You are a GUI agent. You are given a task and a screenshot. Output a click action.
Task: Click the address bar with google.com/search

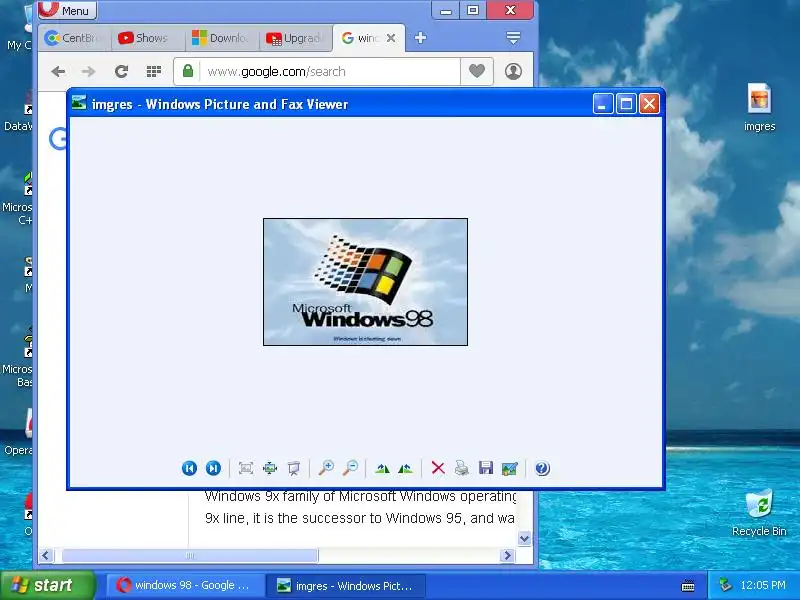pyautogui.click(x=317, y=71)
